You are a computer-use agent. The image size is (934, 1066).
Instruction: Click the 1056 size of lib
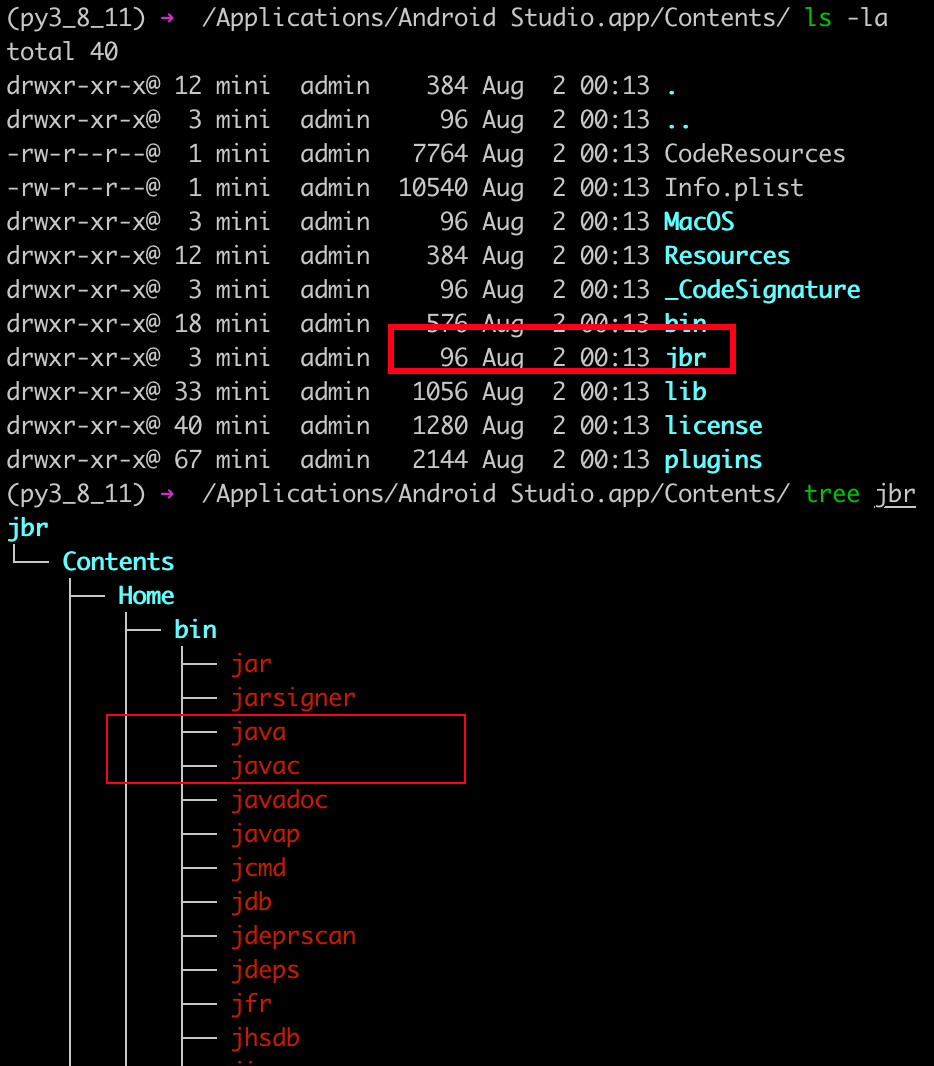(x=440, y=392)
